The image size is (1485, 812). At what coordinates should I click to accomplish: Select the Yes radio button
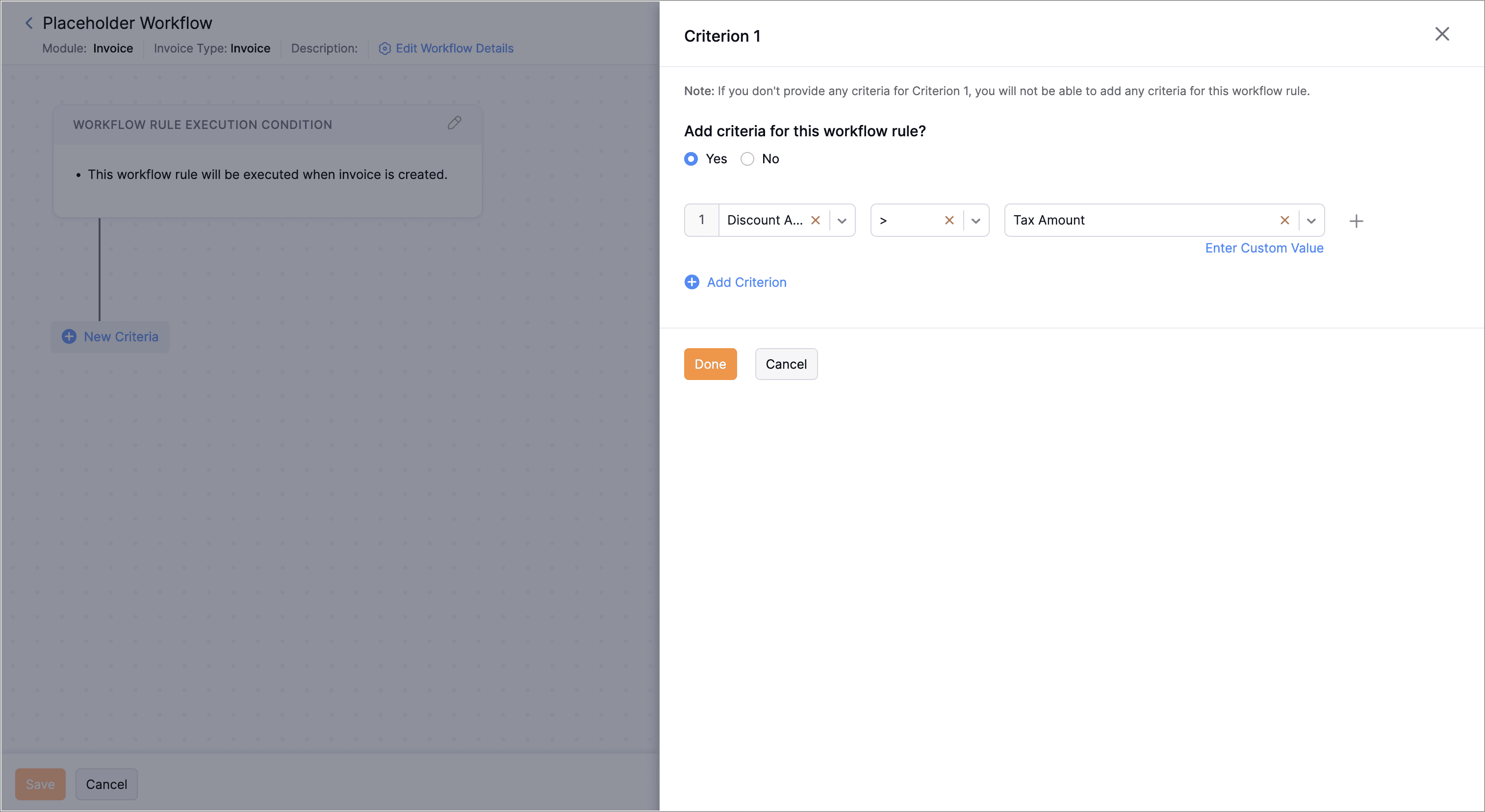click(x=691, y=159)
